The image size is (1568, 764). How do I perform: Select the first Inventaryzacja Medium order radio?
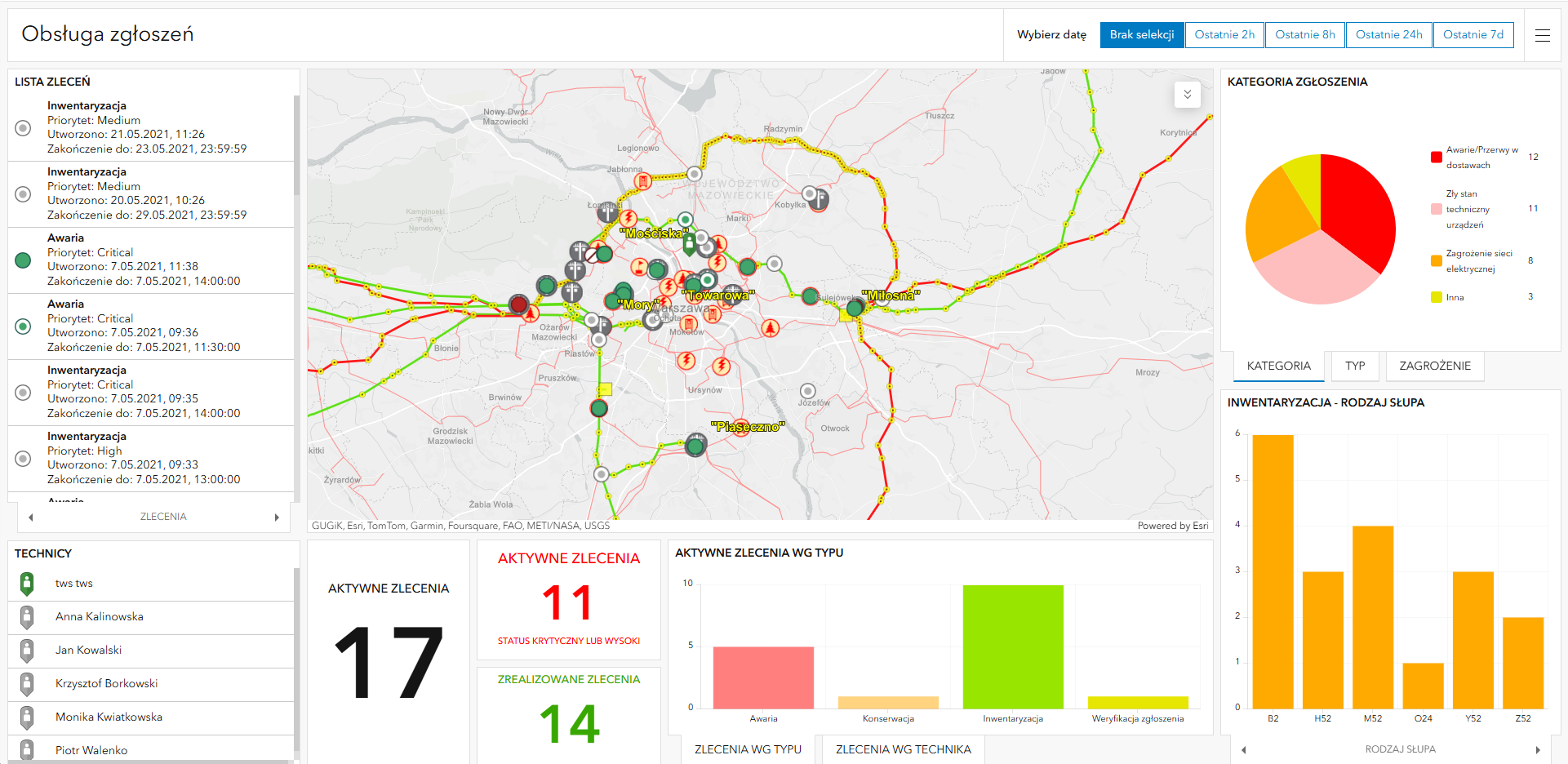point(24,128)
